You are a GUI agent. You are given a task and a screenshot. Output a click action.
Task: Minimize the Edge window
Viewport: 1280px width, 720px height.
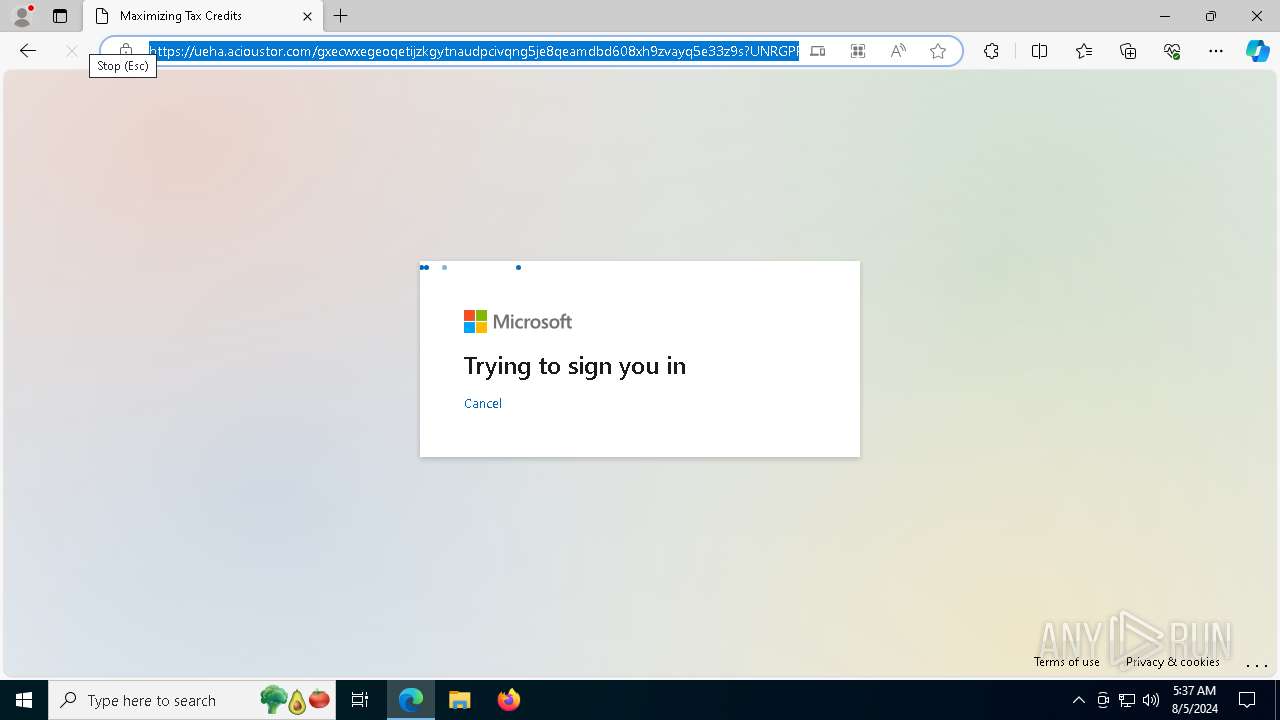click(x=1165, y=16)
